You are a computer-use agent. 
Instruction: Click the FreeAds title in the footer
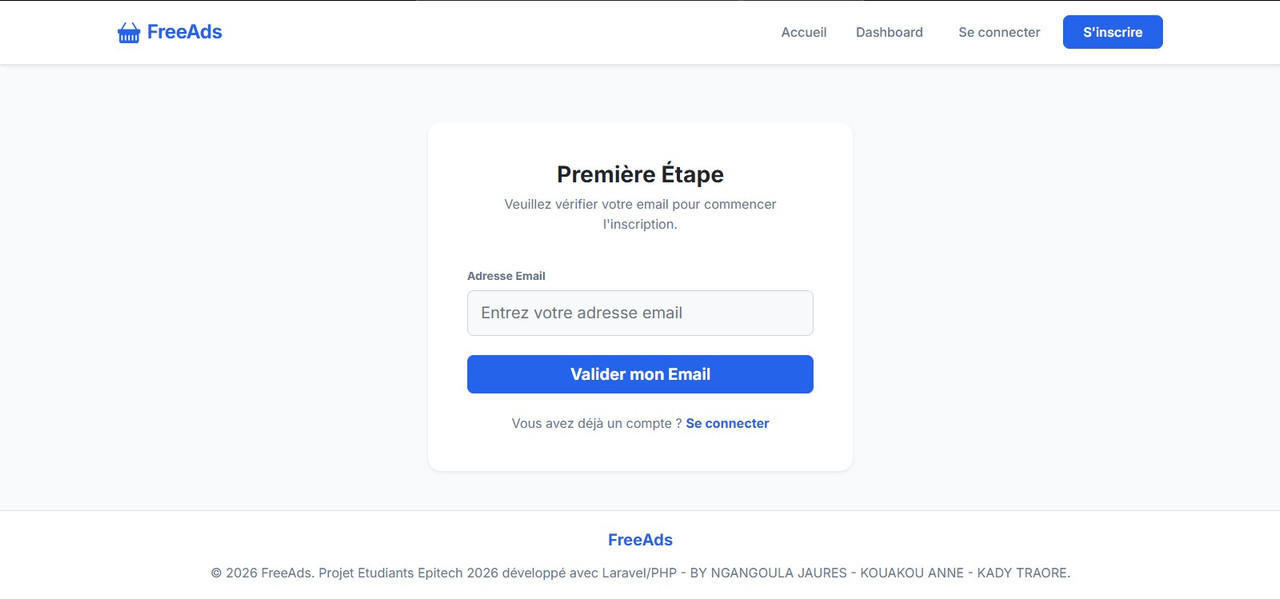point(640,540)
